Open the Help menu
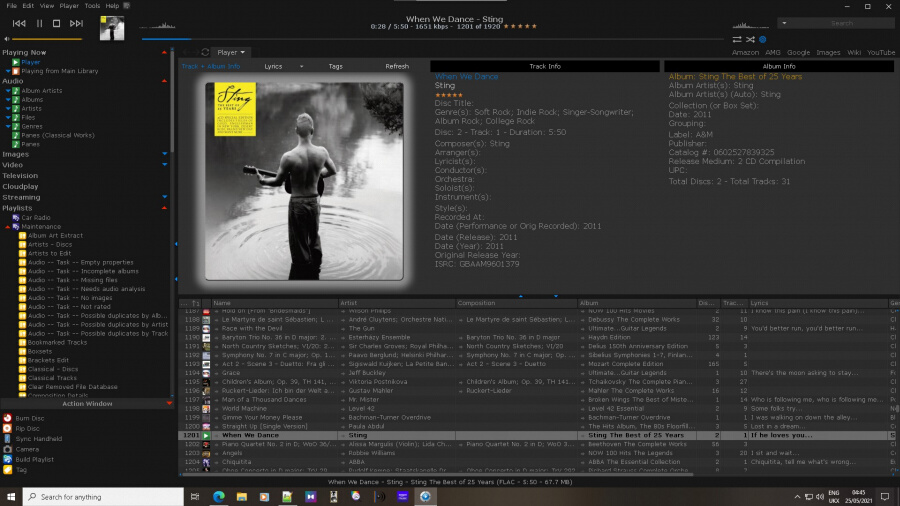Screen dimensions: 900x506 pos(112,6)
